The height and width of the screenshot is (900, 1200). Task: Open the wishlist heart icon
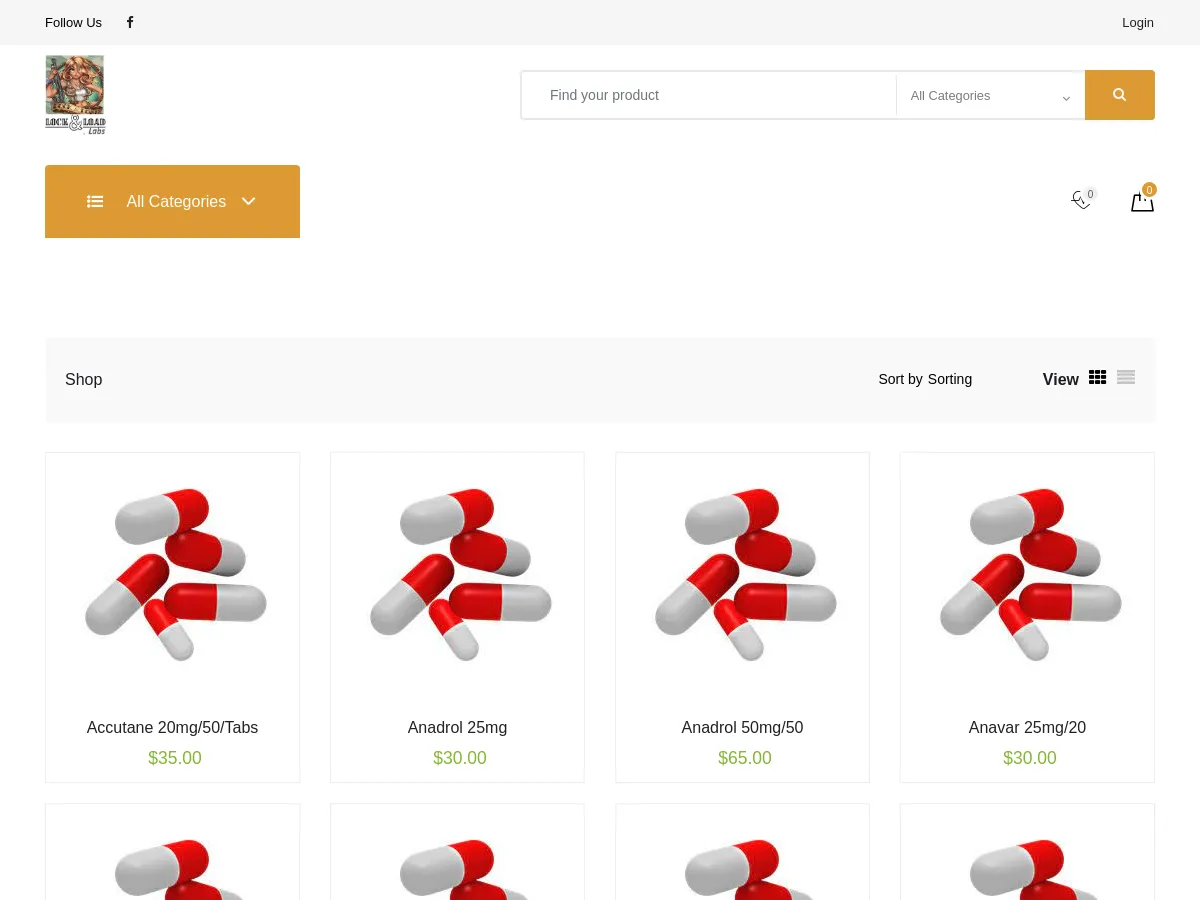pos(1081,201)
